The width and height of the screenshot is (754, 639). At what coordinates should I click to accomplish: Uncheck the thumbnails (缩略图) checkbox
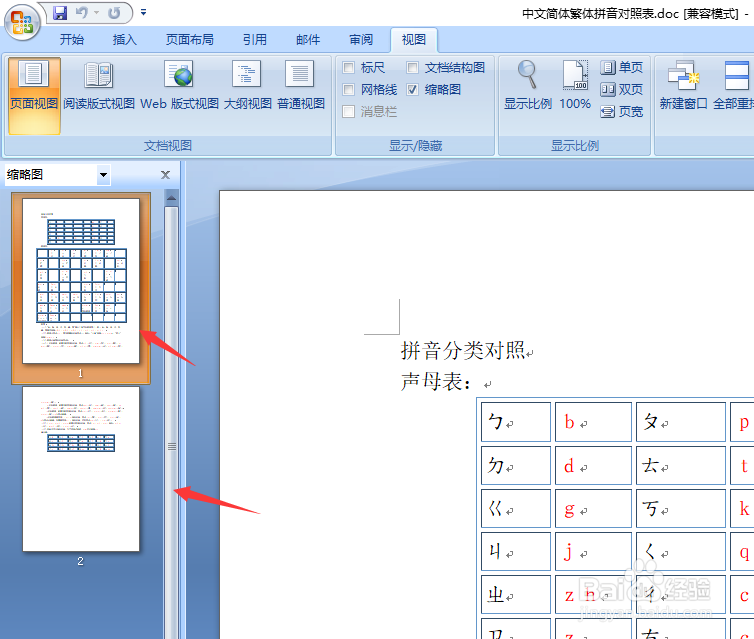pyautogui.click(x=412, y=89)
